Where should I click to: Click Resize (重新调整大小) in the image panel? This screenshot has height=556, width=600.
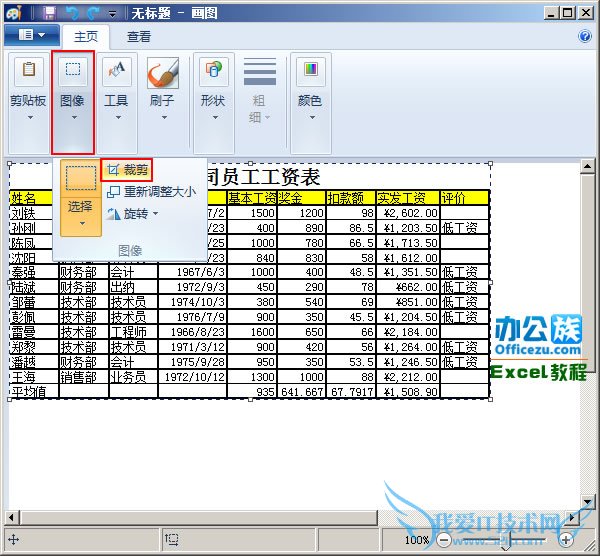tap(151, 192)
